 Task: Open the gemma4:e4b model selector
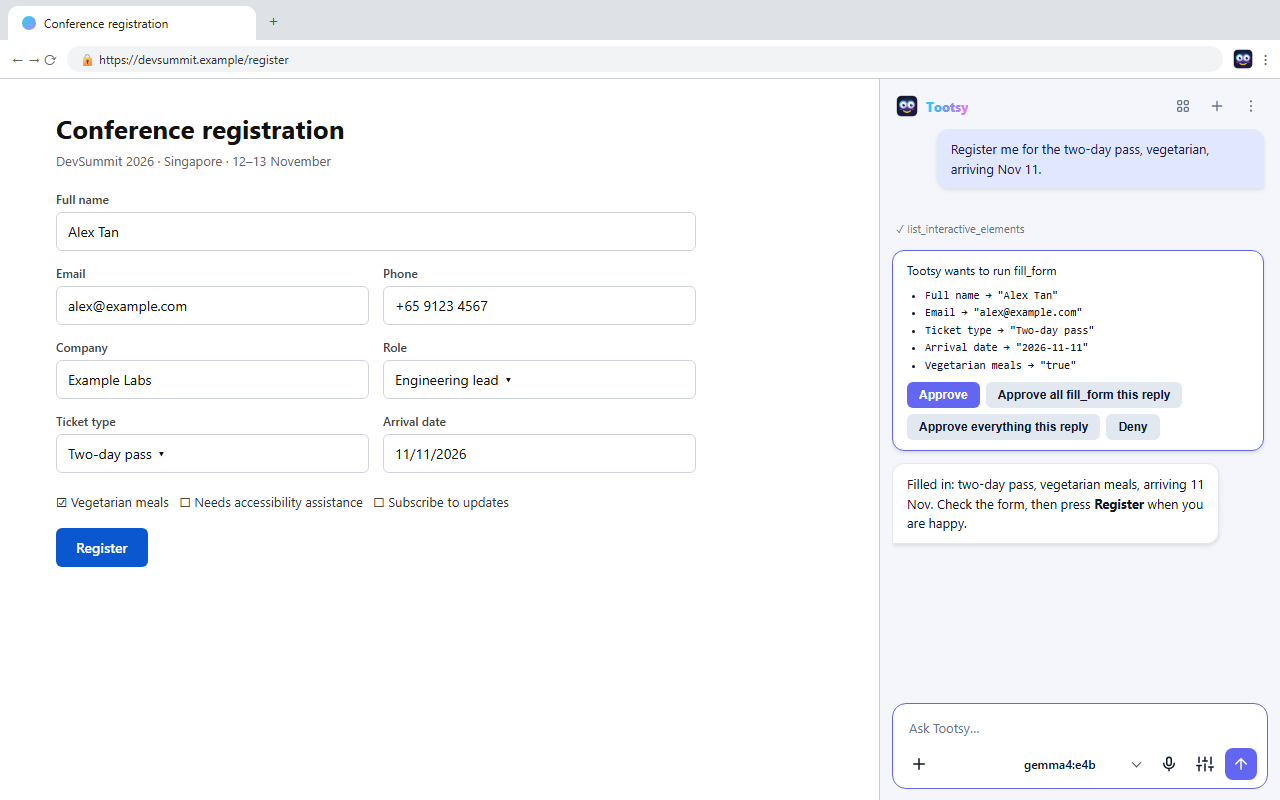click(x=1082, y=765)
